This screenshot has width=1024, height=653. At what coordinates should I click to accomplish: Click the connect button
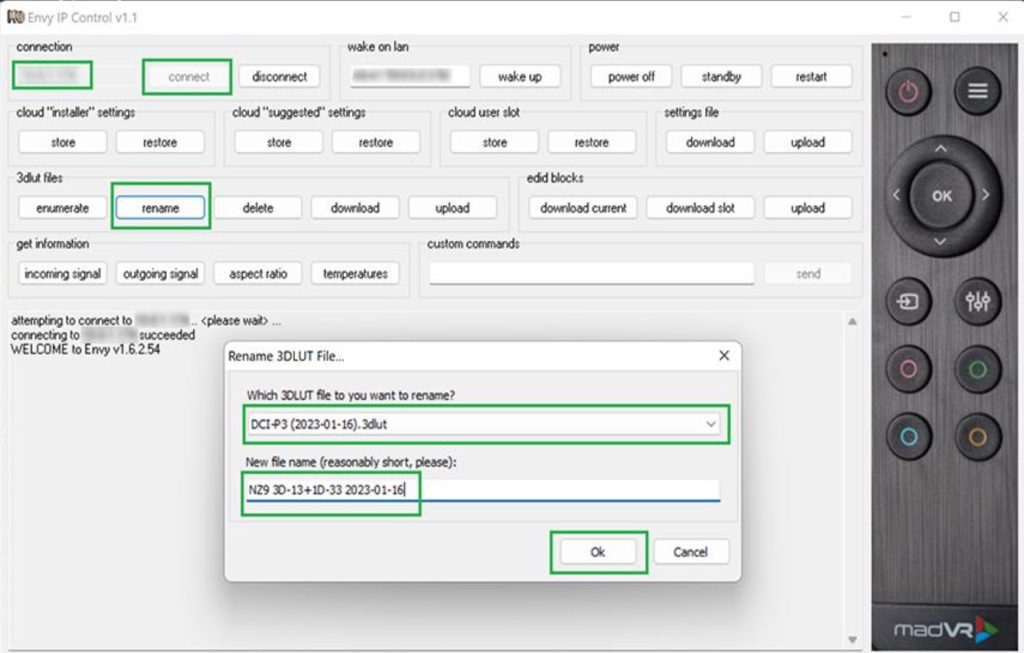point(189,76)
